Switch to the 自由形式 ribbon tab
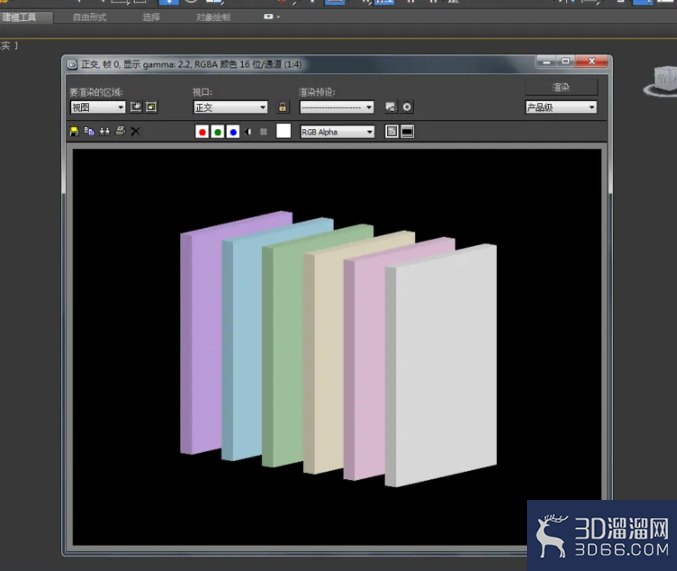This screenshot has height=571, width=677. coord(89,17)
